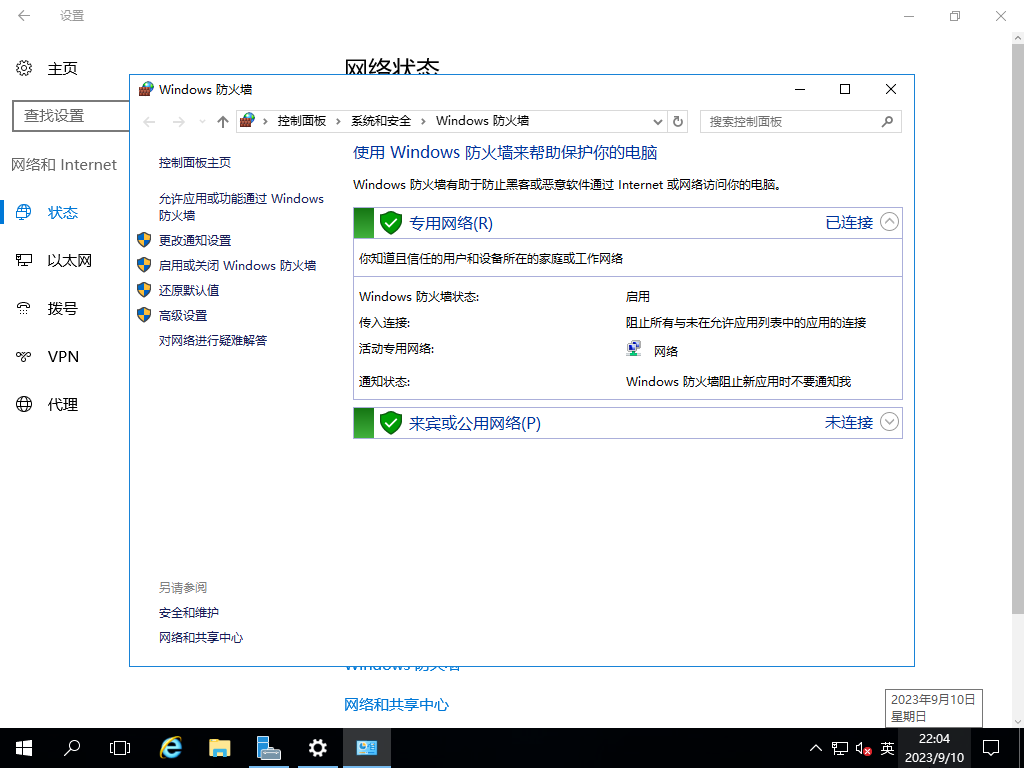Click the Settings window vertical scrollbar
Screen dimensions: 1024x768
pos(1017,327)
